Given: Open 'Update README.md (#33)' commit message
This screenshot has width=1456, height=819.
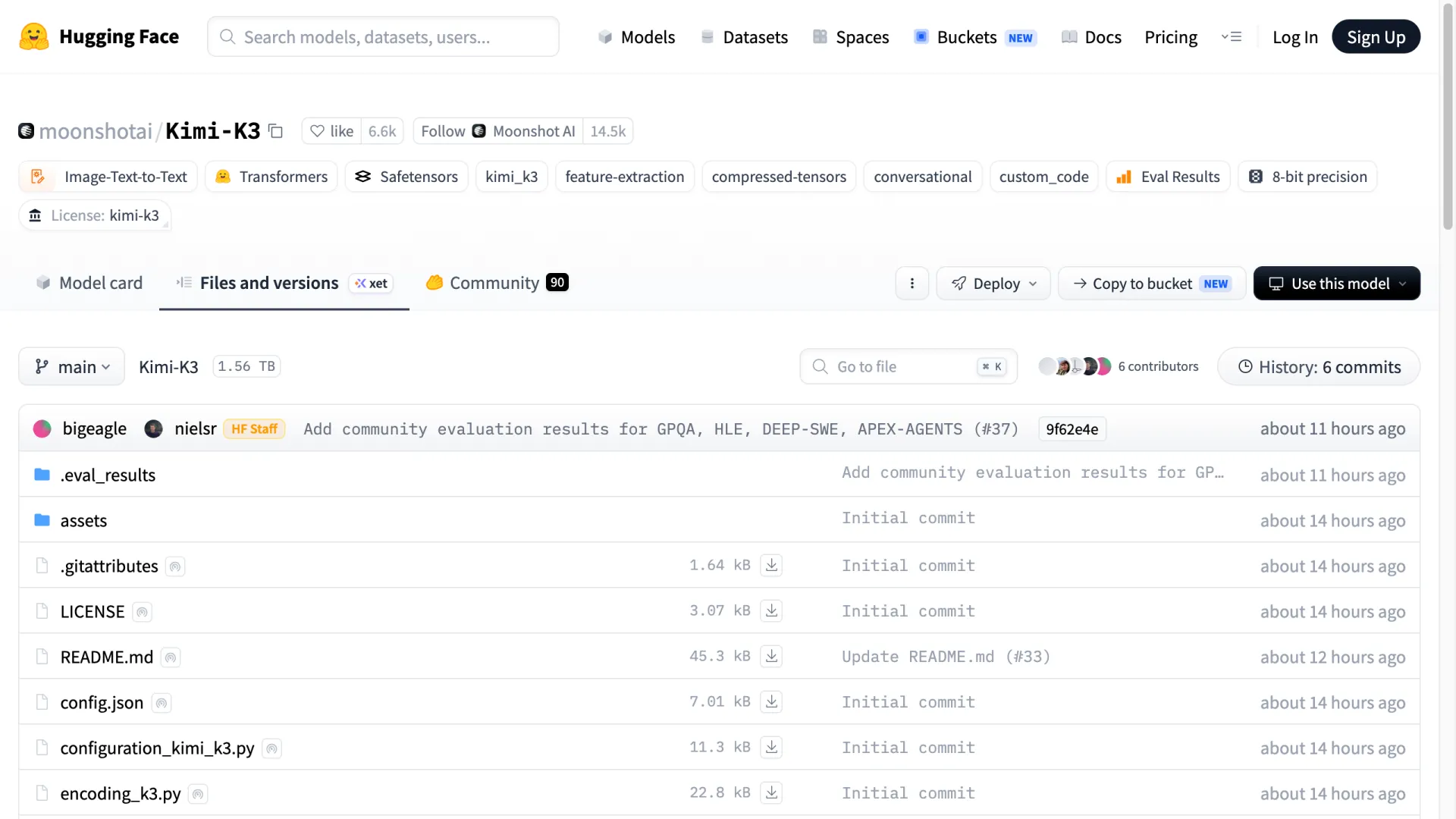Looking at the screenshot, I should [x=946, y=656].
